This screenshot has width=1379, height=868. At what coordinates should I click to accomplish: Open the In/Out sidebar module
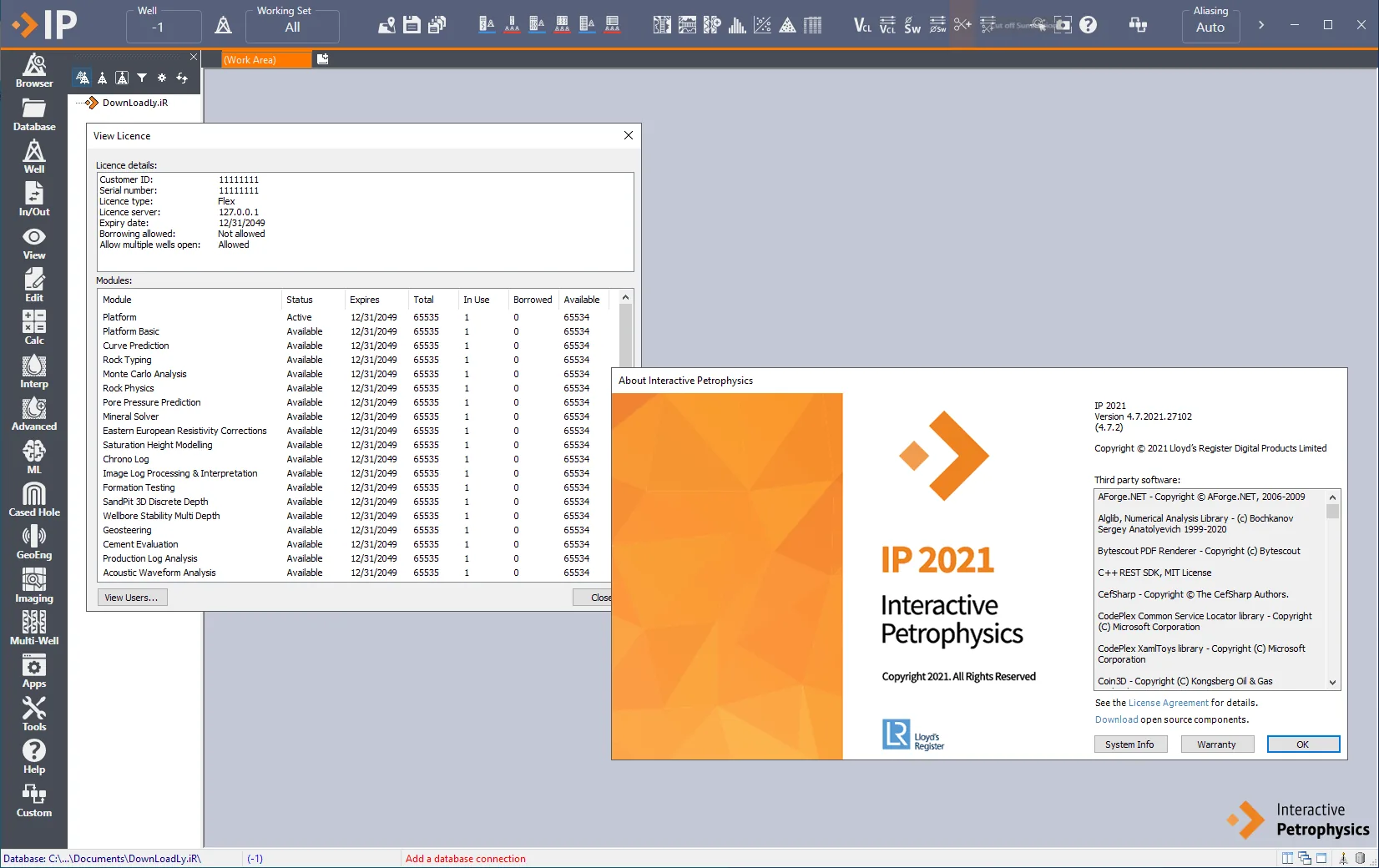pos(34,200)
